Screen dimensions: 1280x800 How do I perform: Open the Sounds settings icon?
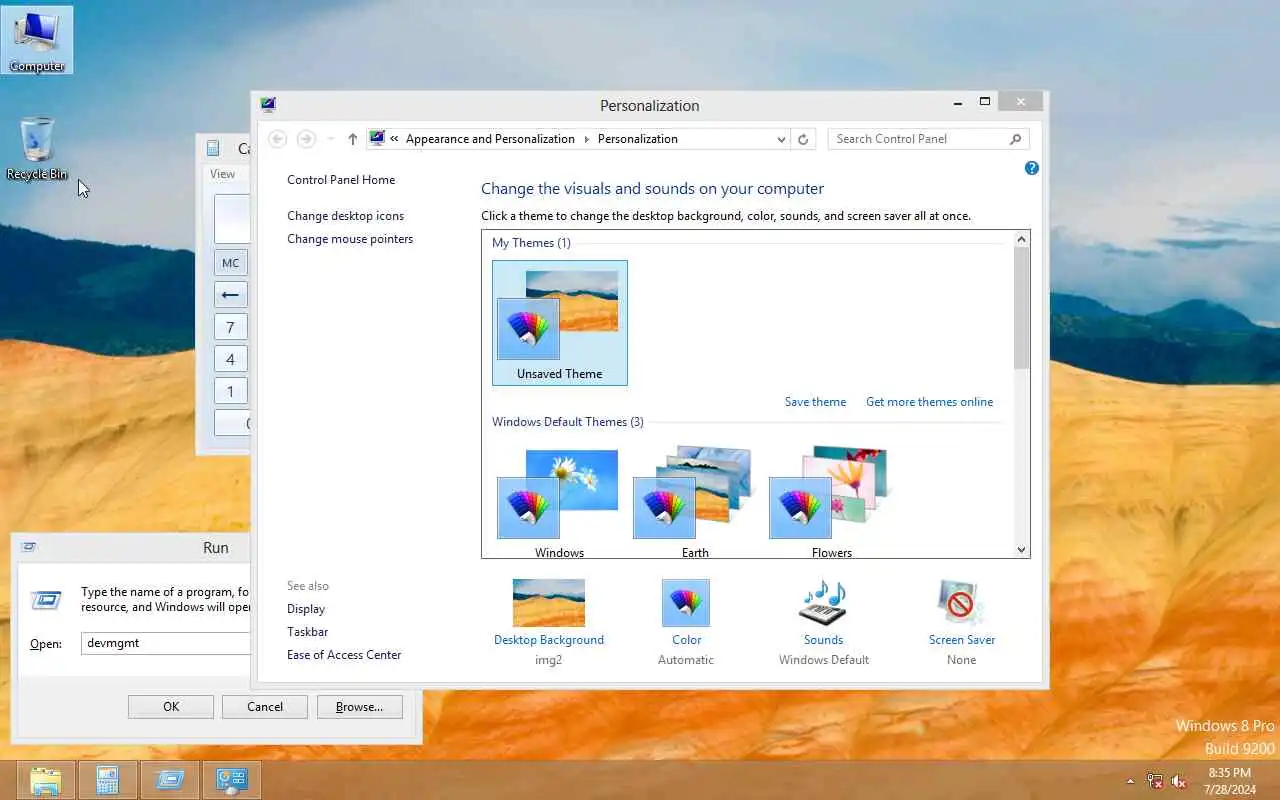[x=823, y=603]
